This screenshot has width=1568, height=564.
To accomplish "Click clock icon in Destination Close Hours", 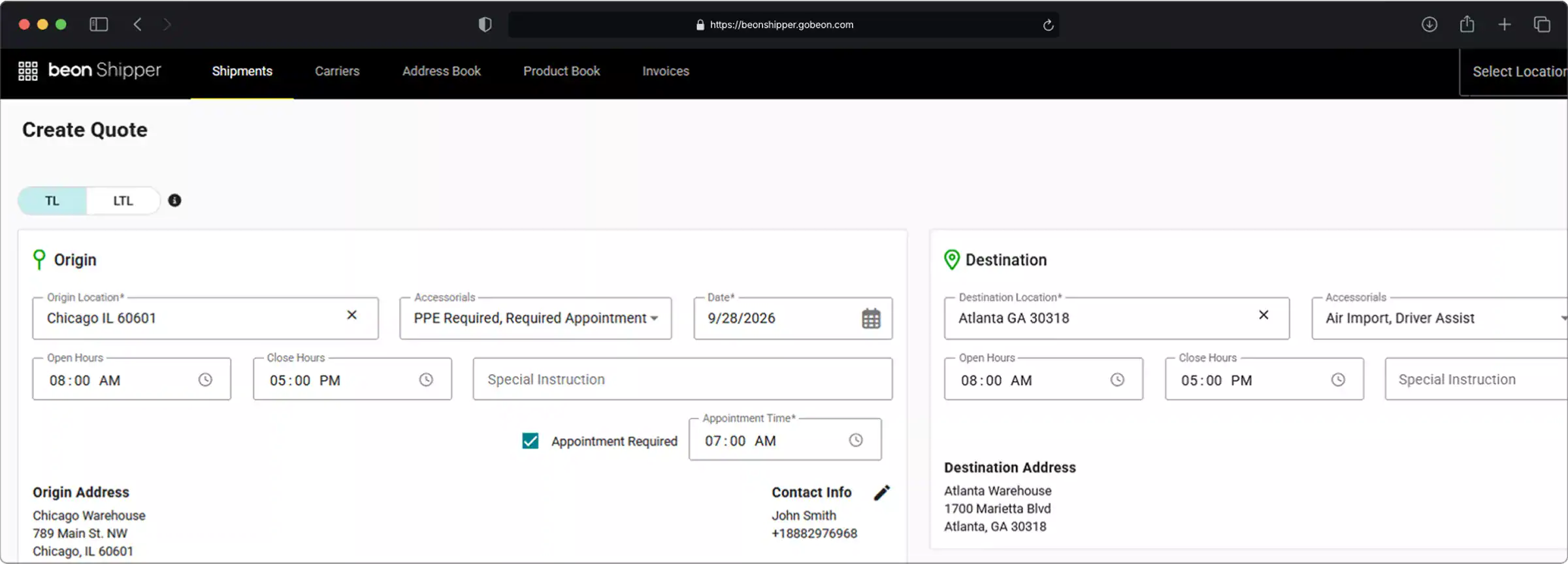I will (x=1338, y=380).
